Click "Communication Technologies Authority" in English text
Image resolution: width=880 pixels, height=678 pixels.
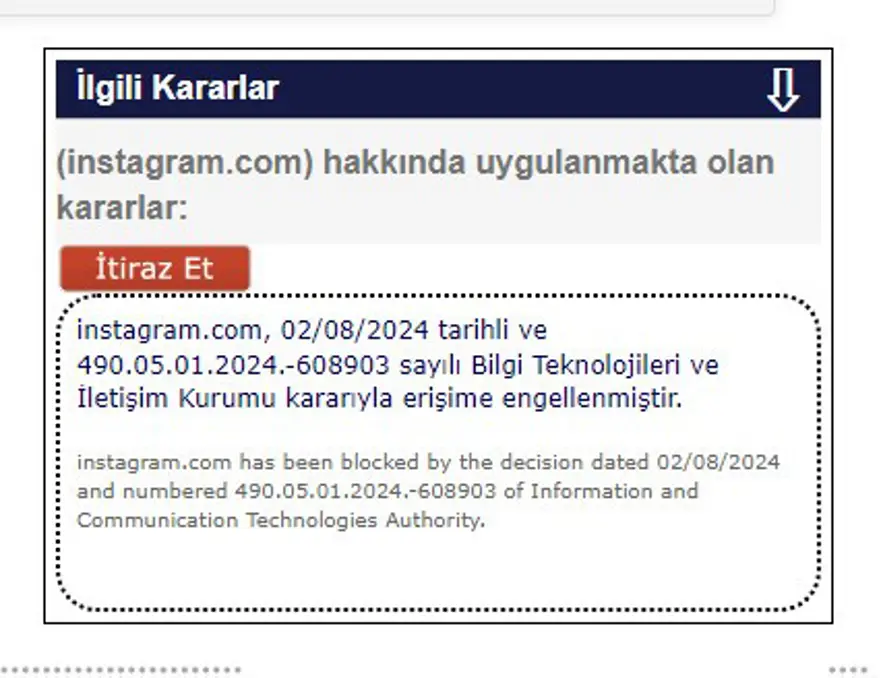tap(281, 520)
